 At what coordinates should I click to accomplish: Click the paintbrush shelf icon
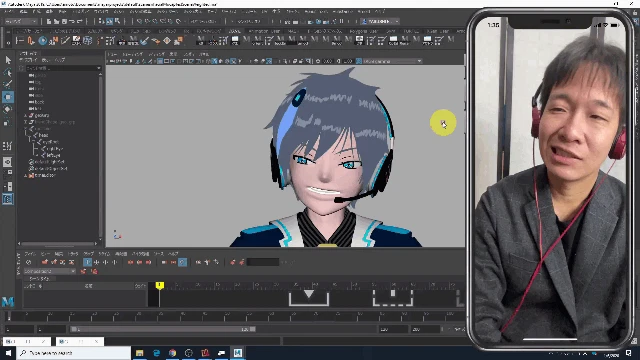(x=144, y=41)
